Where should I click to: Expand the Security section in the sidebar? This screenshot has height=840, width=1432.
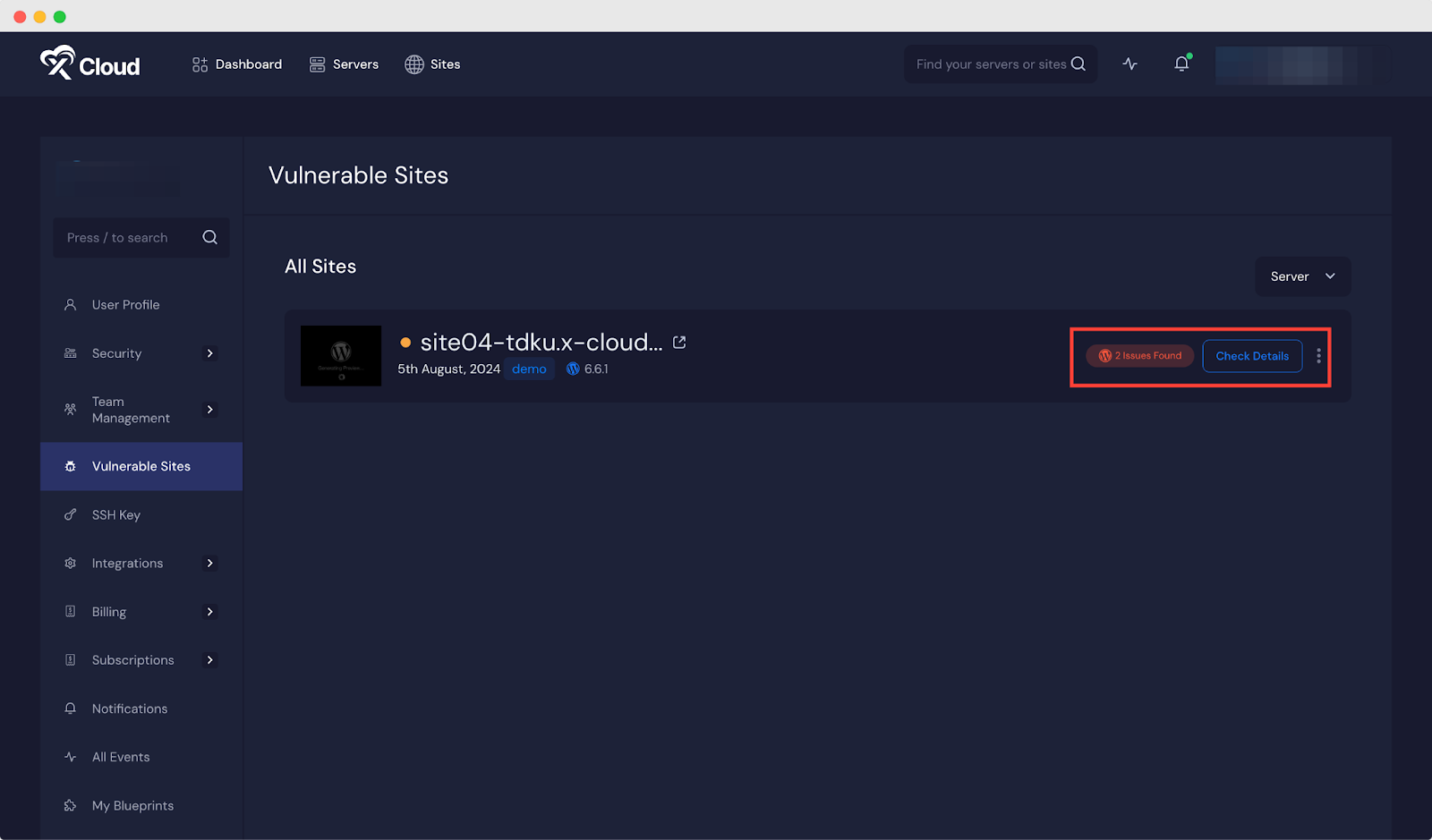point(211,353)
